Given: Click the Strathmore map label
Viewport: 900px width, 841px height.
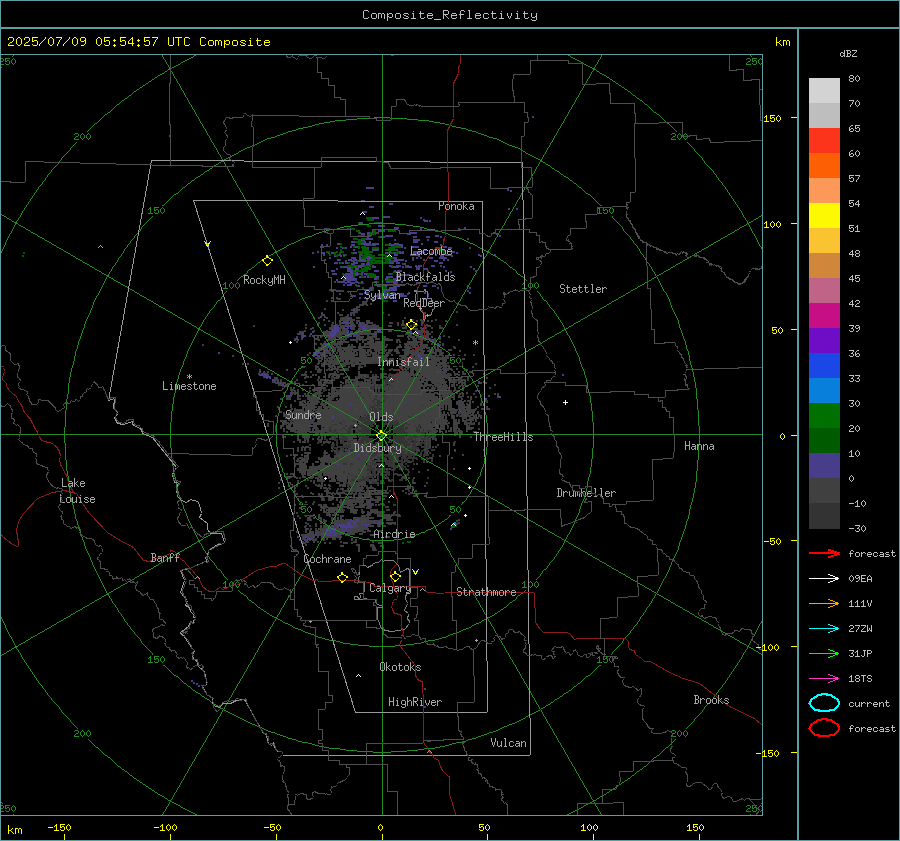Looking at the screenshot, I should tap(486, 592).
